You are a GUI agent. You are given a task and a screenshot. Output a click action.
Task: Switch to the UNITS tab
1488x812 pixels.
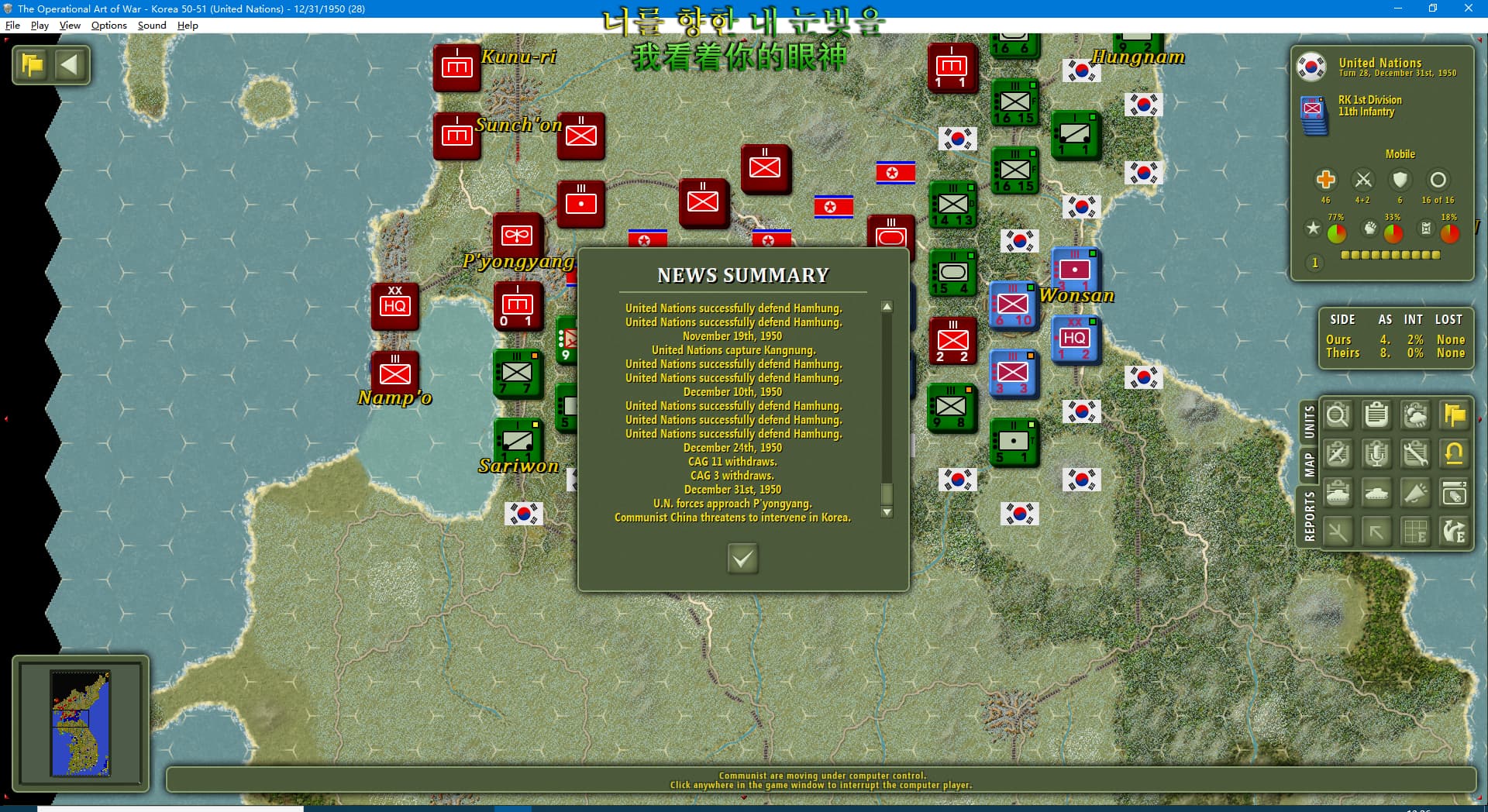click(1309, 422)
